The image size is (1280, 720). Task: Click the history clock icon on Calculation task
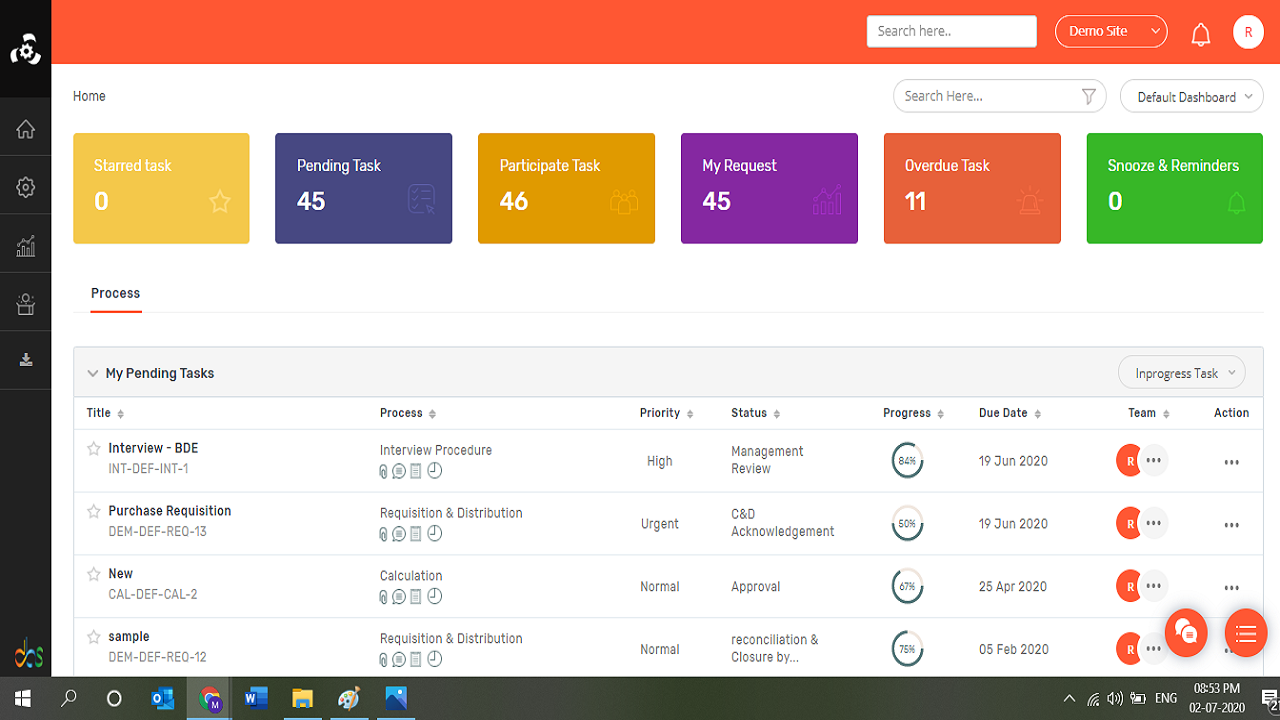[x=434, y=596]
